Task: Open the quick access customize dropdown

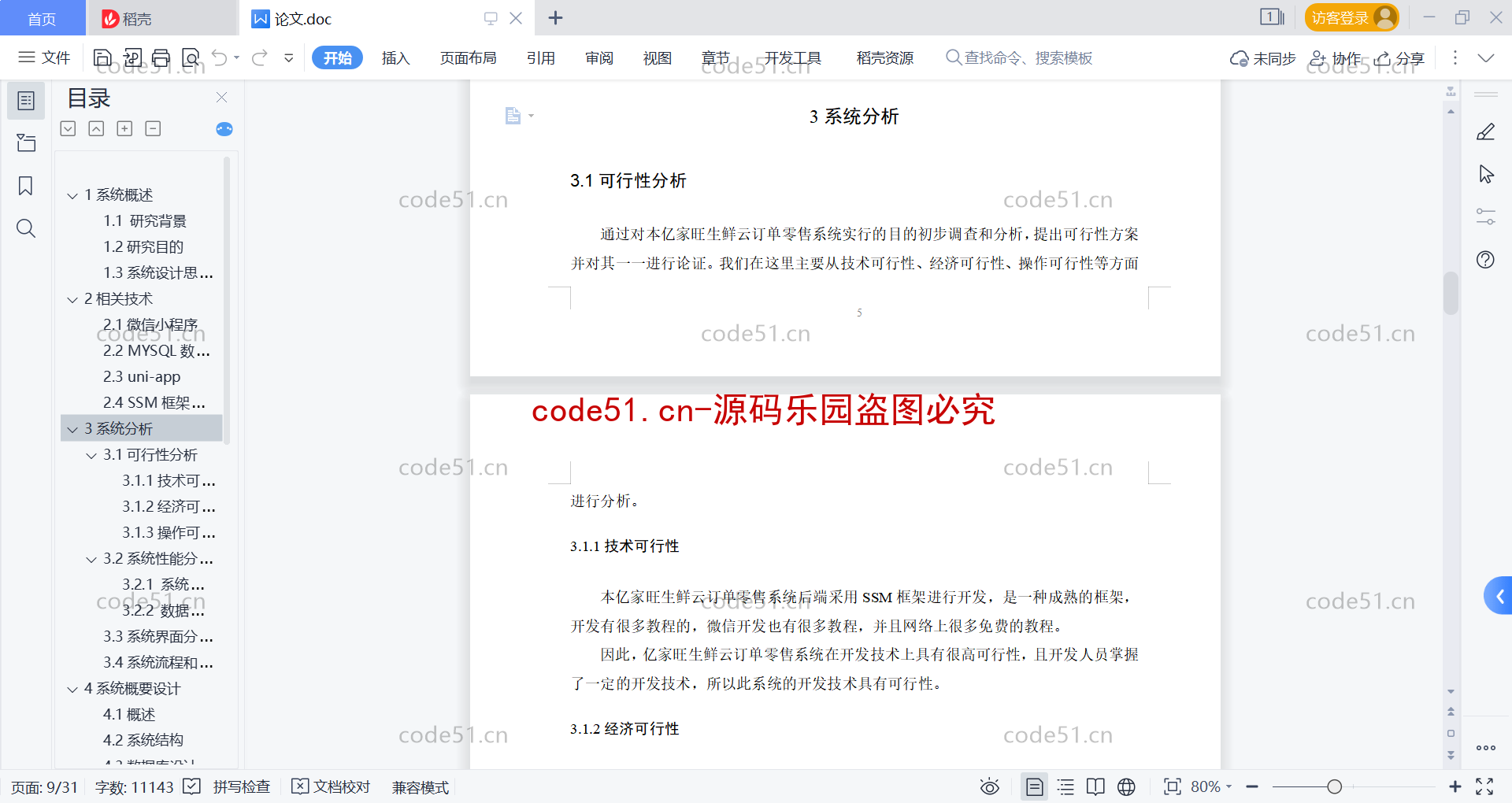Action: click(289, 57)
